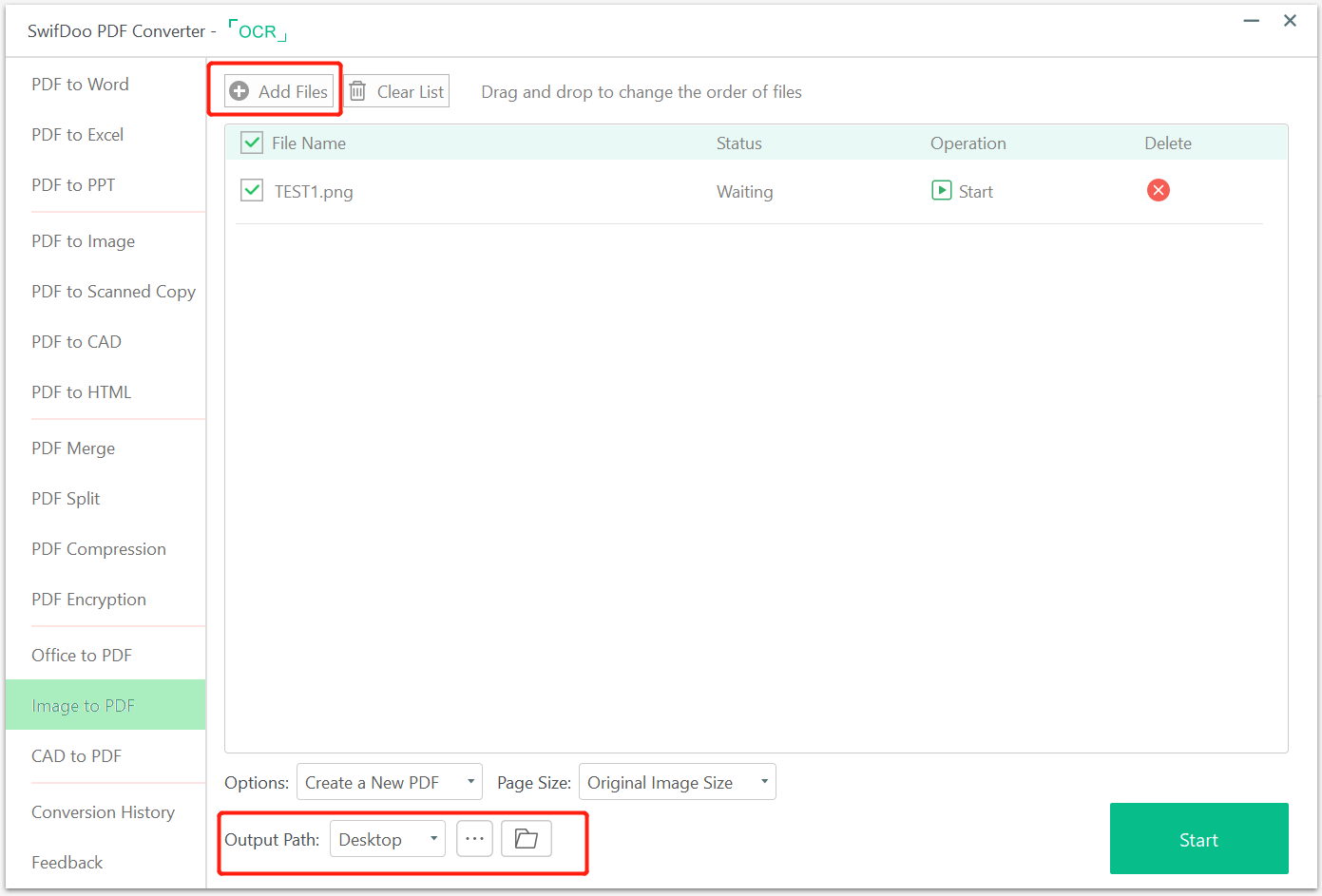Click the Status column header
Image resolution: width=1322 pixels, height=896 pixels.
739,143
